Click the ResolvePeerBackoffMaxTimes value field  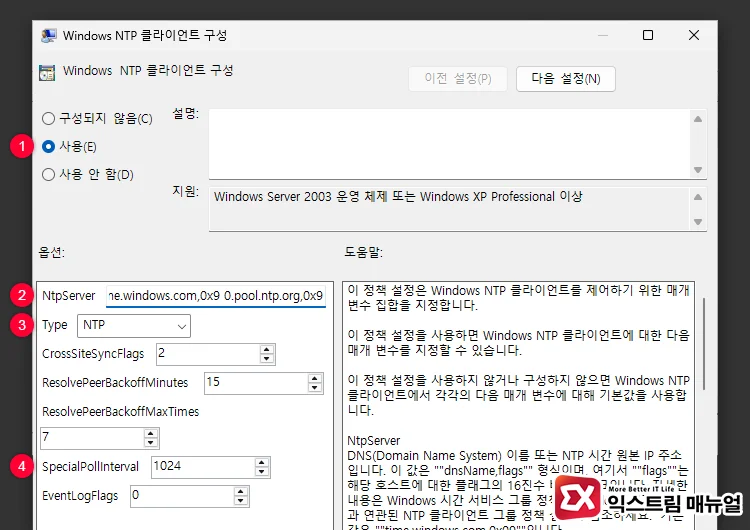(92, 438)
